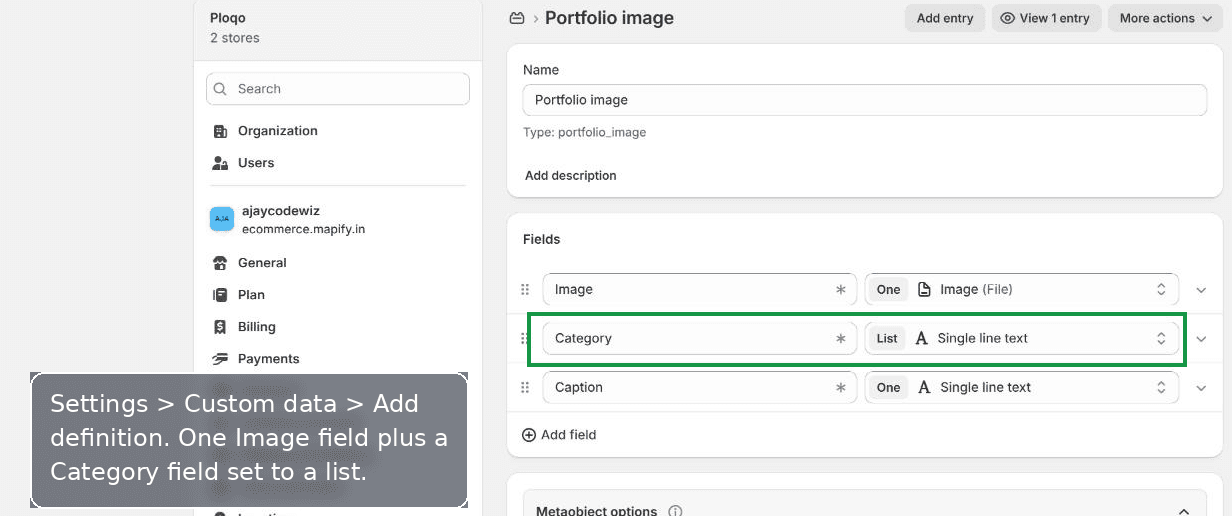The height and width of the screenshot is (516, 1232).
Task: Open the Image (File) type dropdown
Action: pyautogui.click(x=1022, y=289)
